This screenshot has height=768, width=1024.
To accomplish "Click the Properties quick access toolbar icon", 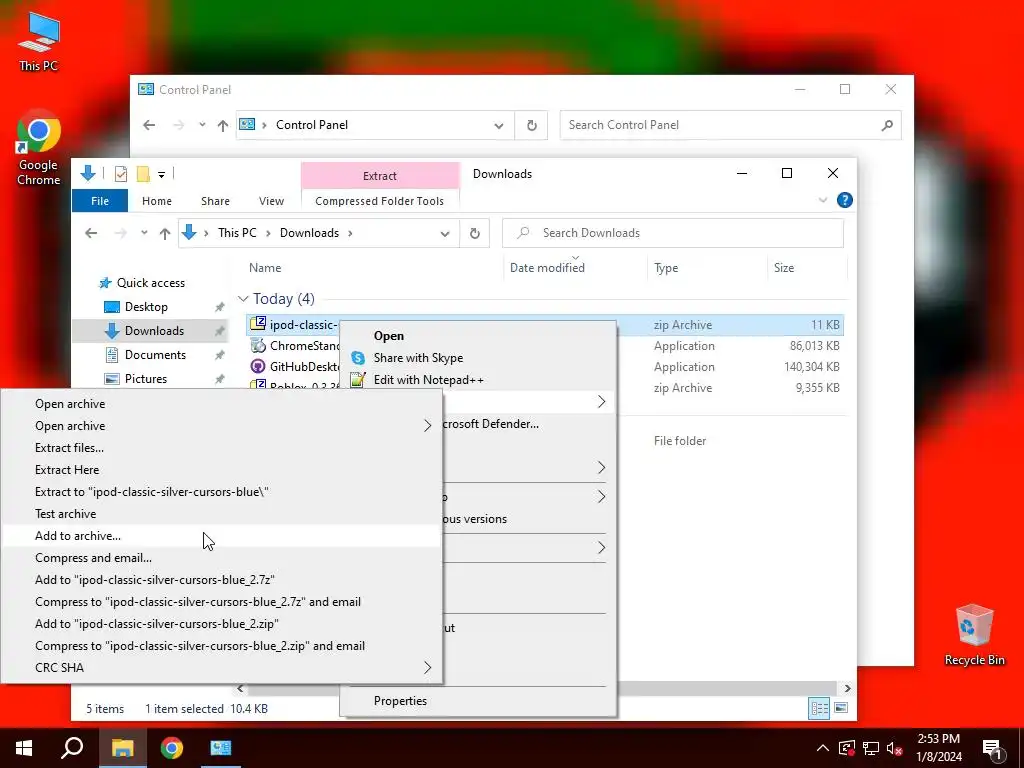I will click(121, 174).
